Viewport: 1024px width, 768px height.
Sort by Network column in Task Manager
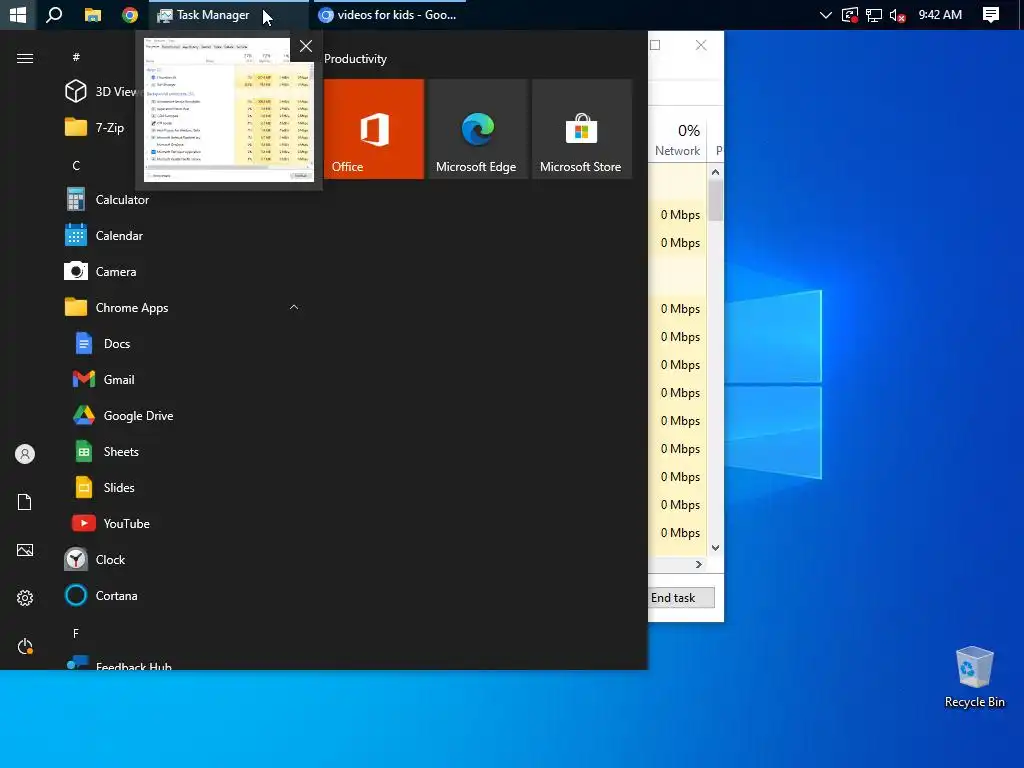678,140
